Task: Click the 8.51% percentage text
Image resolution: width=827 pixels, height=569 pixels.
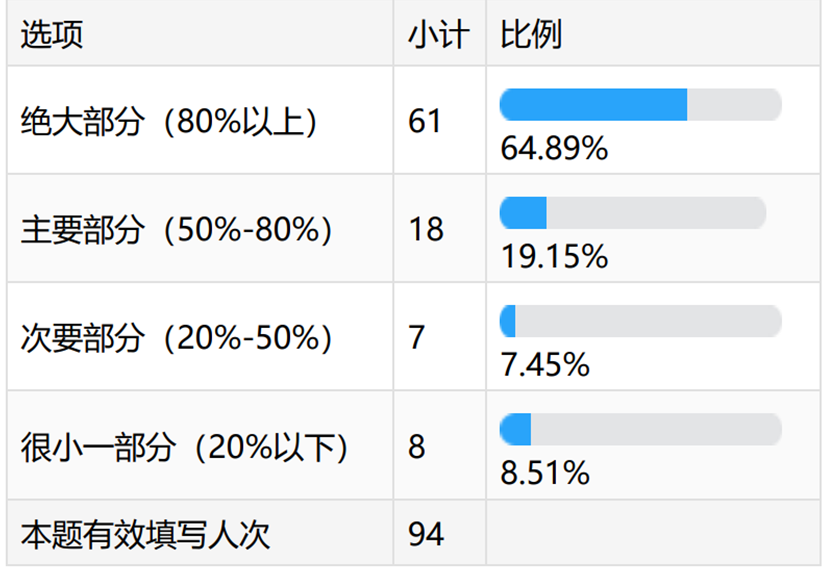Action: (x=544, y=473)
